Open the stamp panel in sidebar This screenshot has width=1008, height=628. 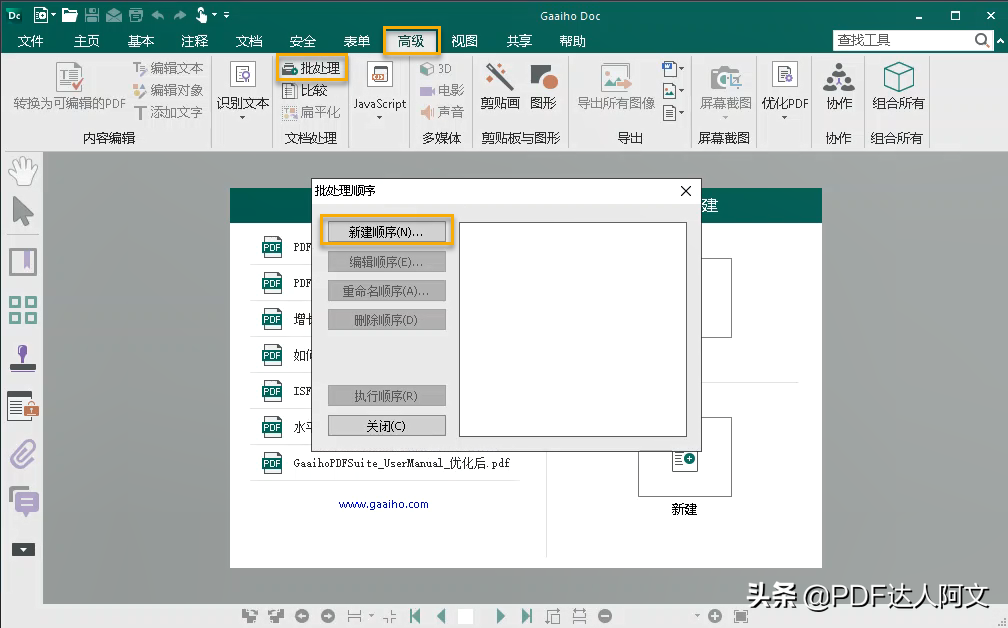(23, 358)
